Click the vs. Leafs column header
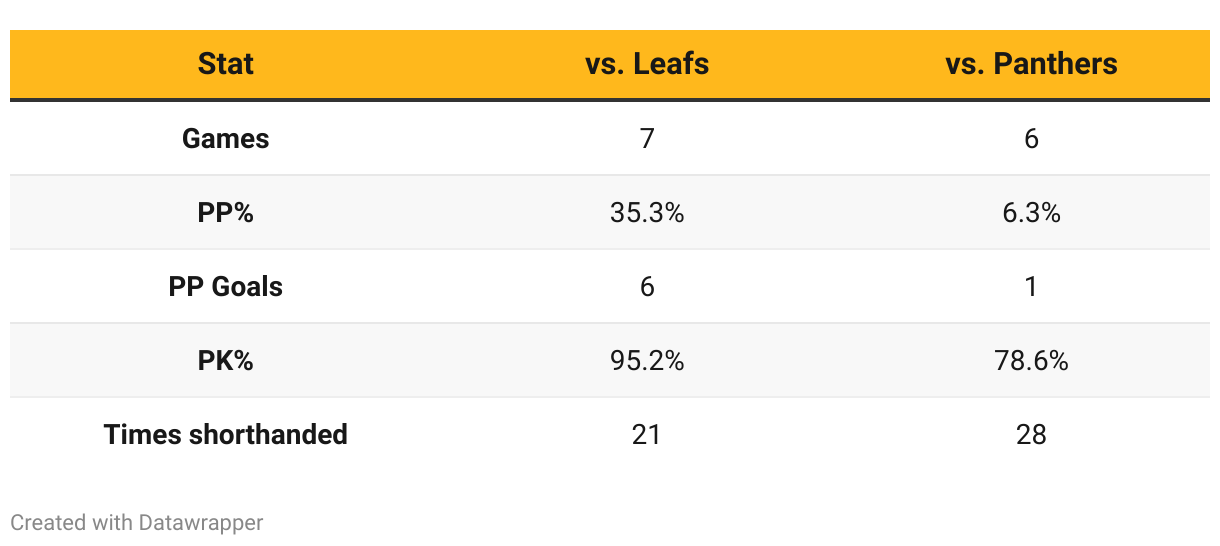 (647, 64)
